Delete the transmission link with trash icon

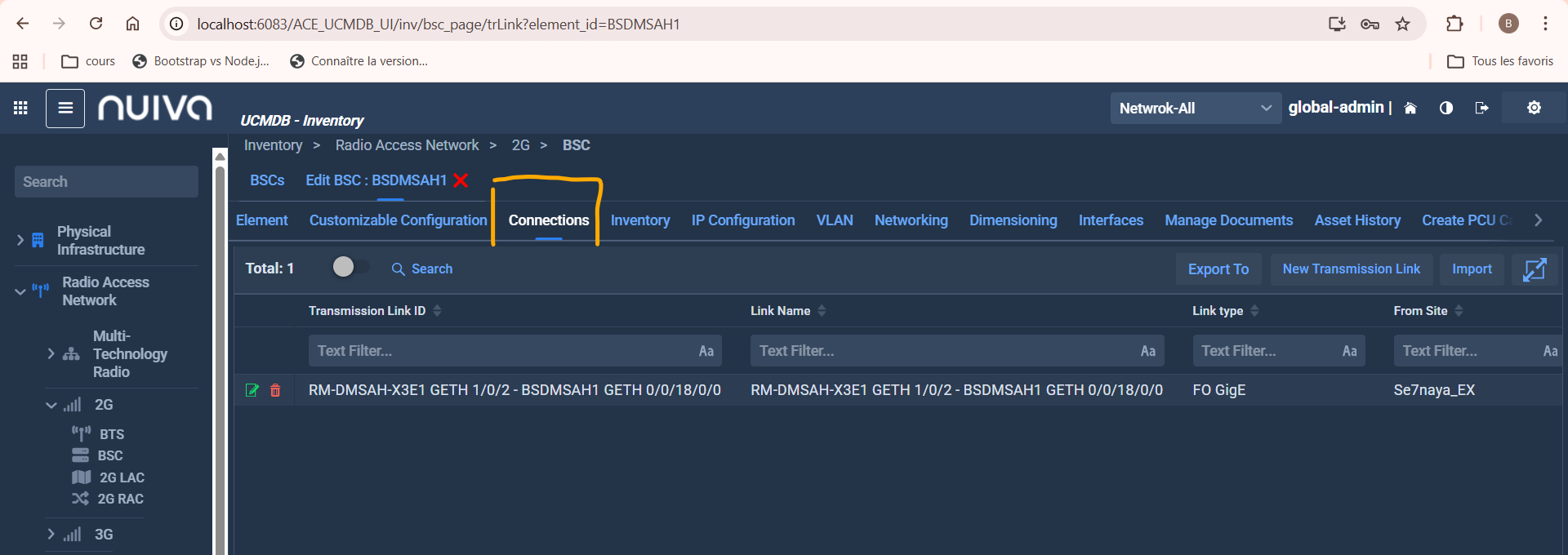[x=275, y=390]
